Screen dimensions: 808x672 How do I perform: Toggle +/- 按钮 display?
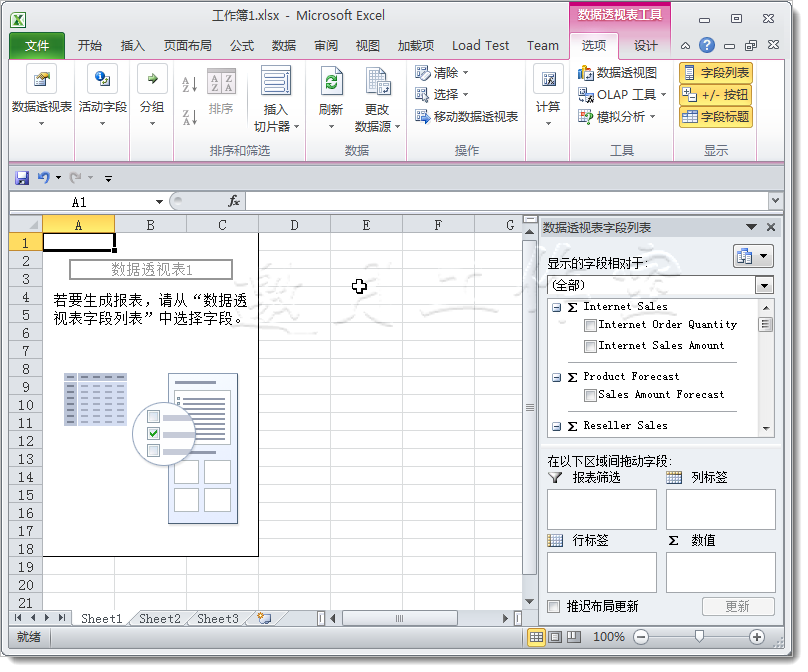716,94
